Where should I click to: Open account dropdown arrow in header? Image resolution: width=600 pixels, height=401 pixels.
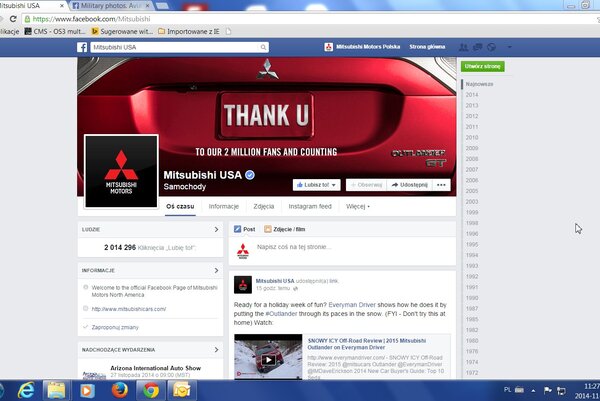tap(509, 47)
